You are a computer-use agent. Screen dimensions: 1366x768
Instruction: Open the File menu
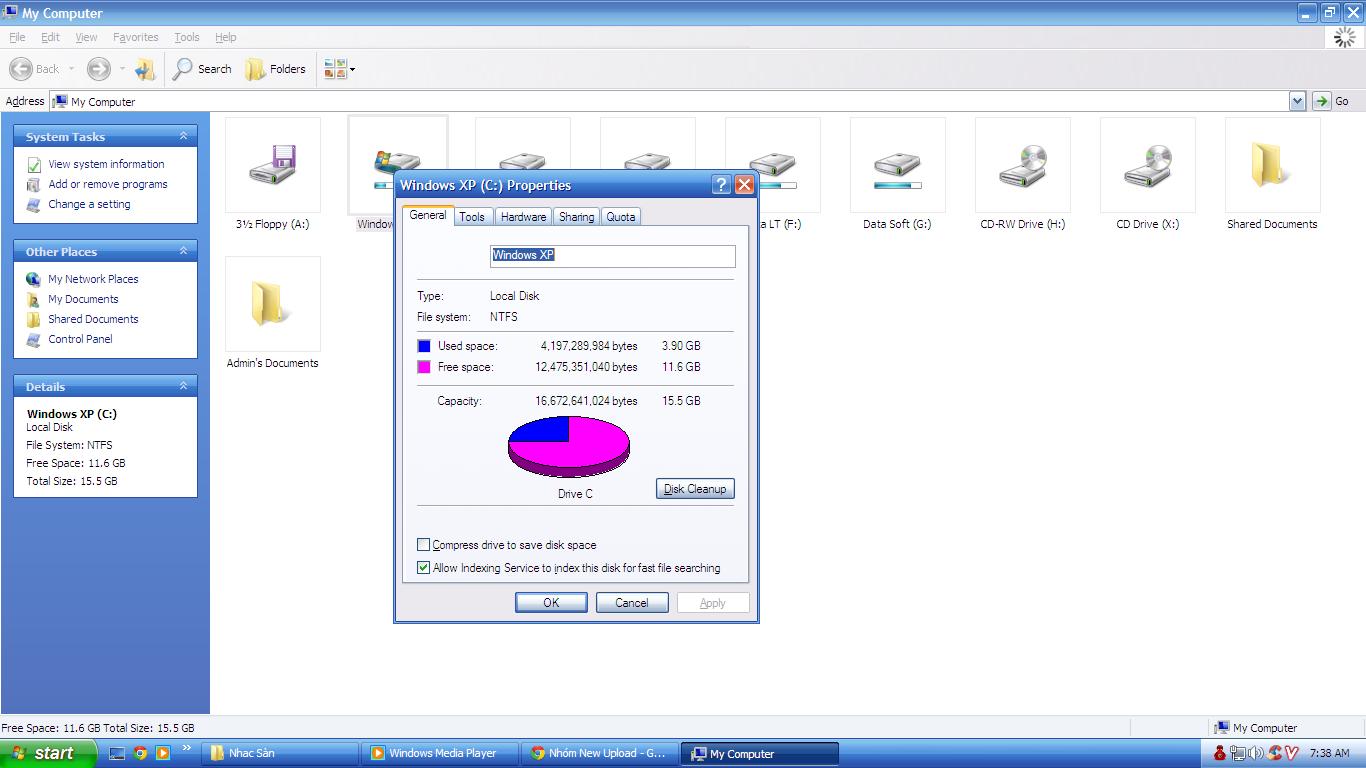(x=17, y=37)
